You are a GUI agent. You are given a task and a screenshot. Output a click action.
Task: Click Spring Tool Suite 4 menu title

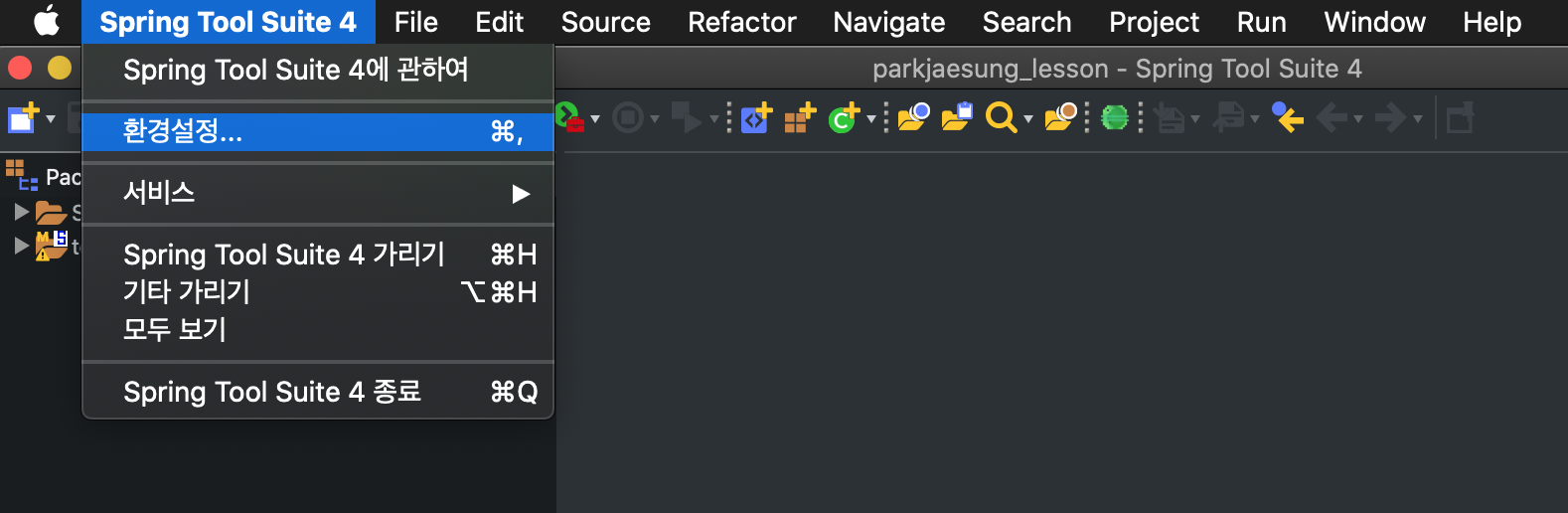[228, 22]
